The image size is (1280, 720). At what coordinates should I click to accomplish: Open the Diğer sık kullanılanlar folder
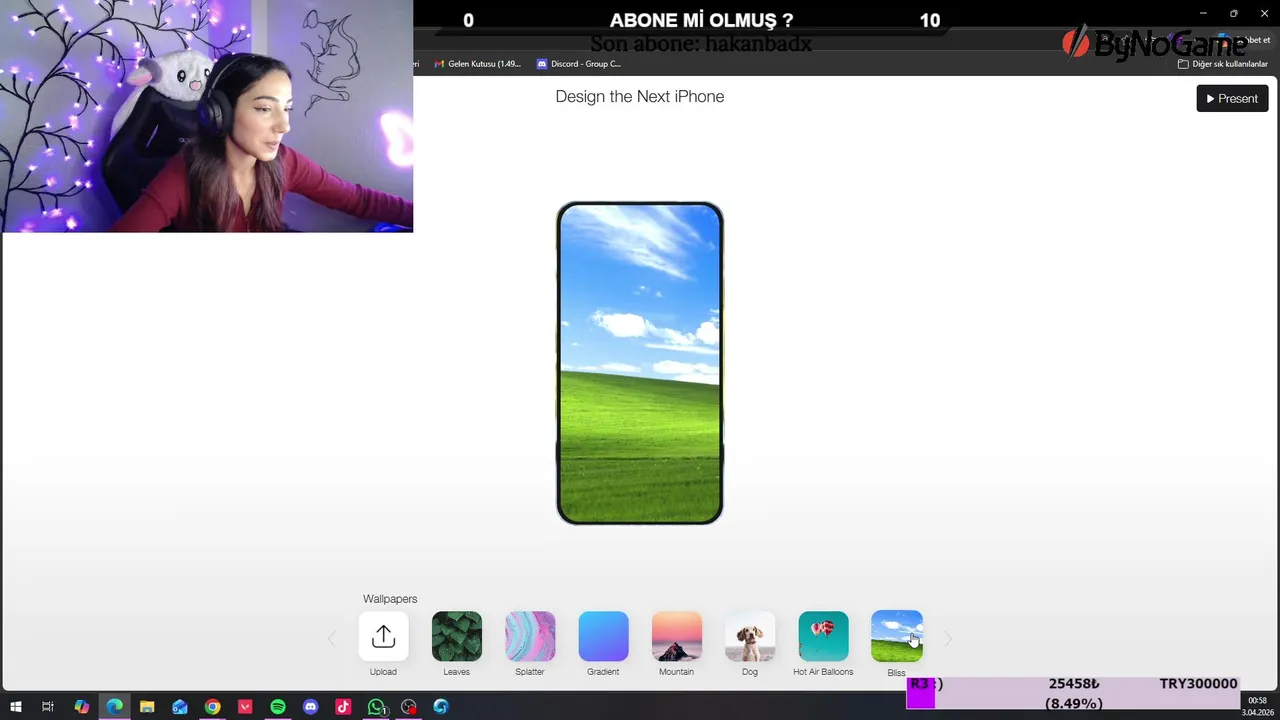pyautogui.click(x=1223, y=64)
